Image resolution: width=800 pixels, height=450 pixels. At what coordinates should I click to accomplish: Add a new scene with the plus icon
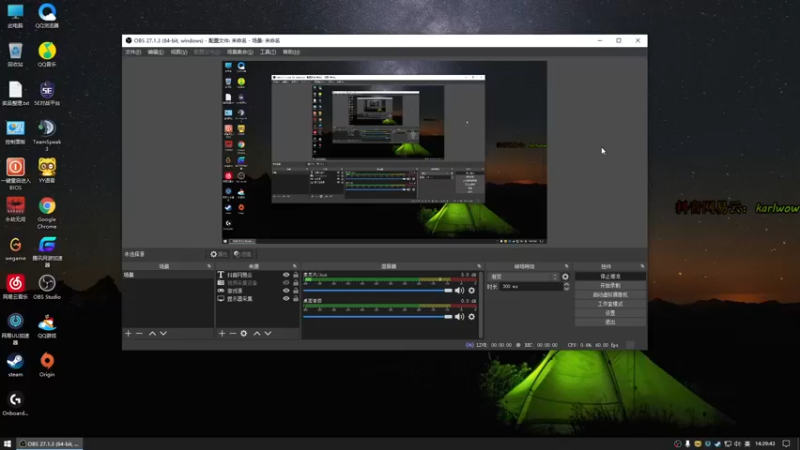coord(128,333)
